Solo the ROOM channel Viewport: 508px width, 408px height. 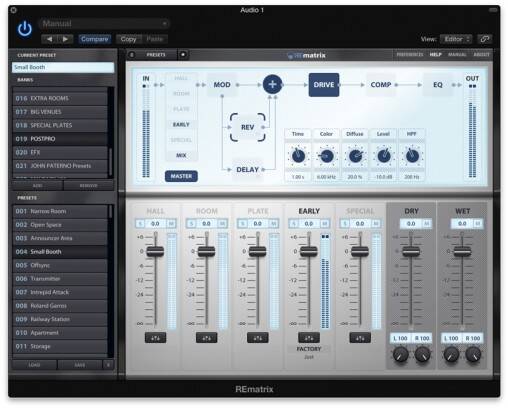(191, 224)
